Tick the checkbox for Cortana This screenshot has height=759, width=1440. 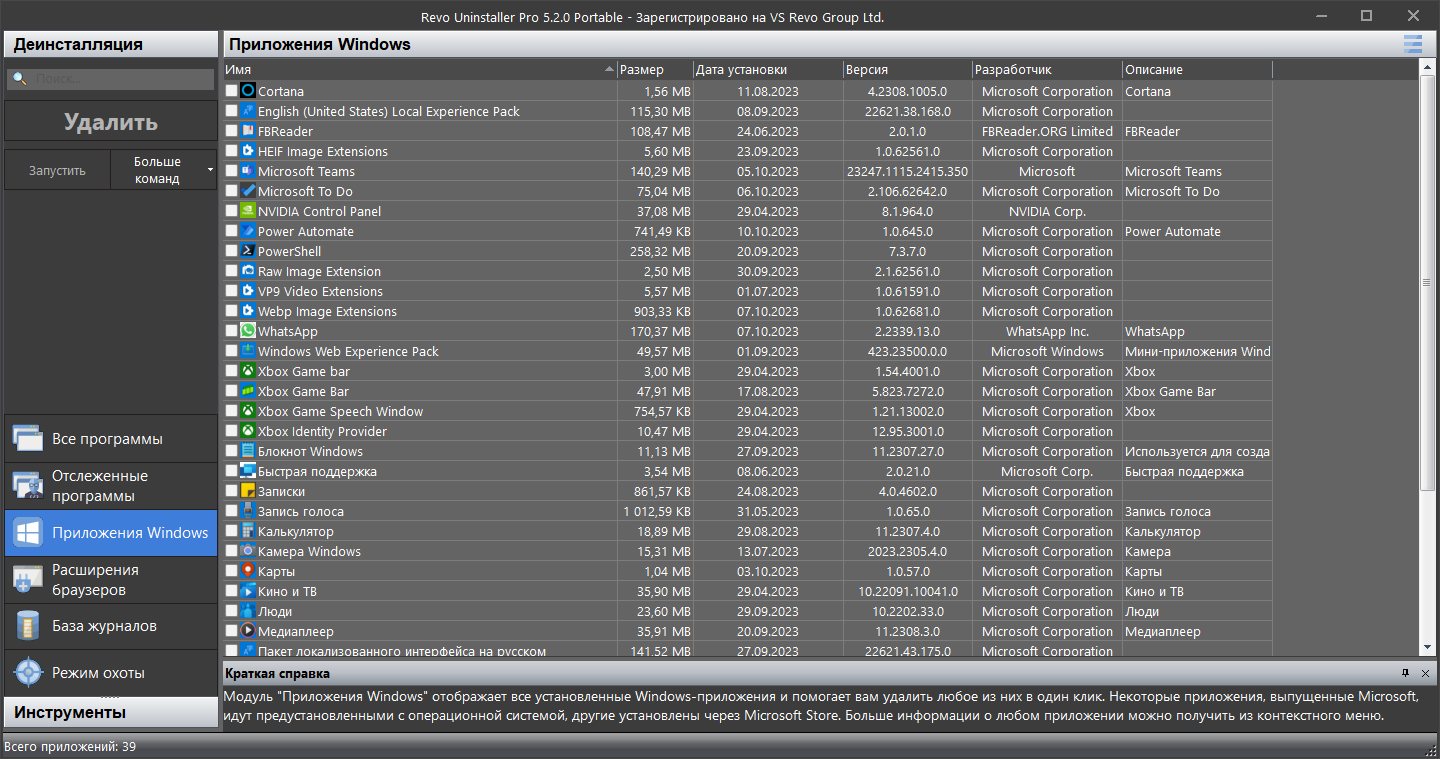pyautogui.click(x=232, y=91)
